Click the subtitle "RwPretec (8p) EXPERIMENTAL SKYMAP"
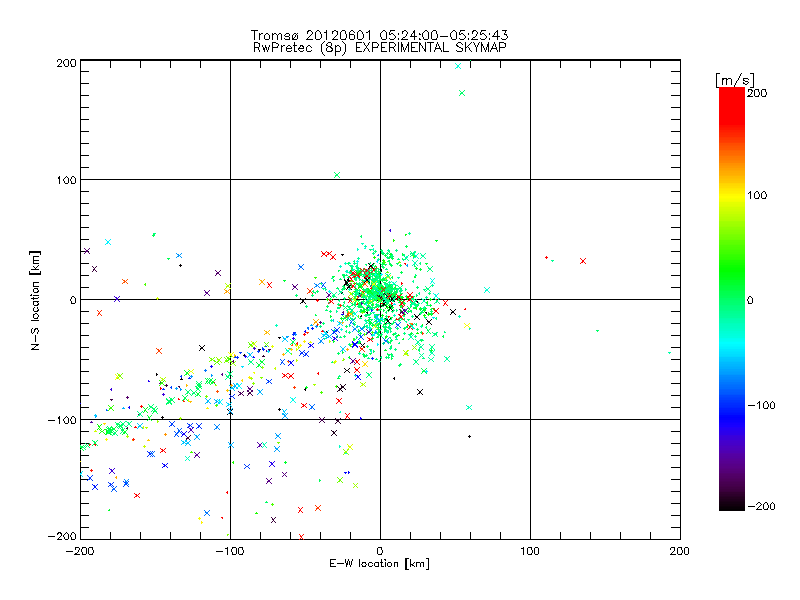Viewport: 800px width, 600px height. click(x=380, y=47)
